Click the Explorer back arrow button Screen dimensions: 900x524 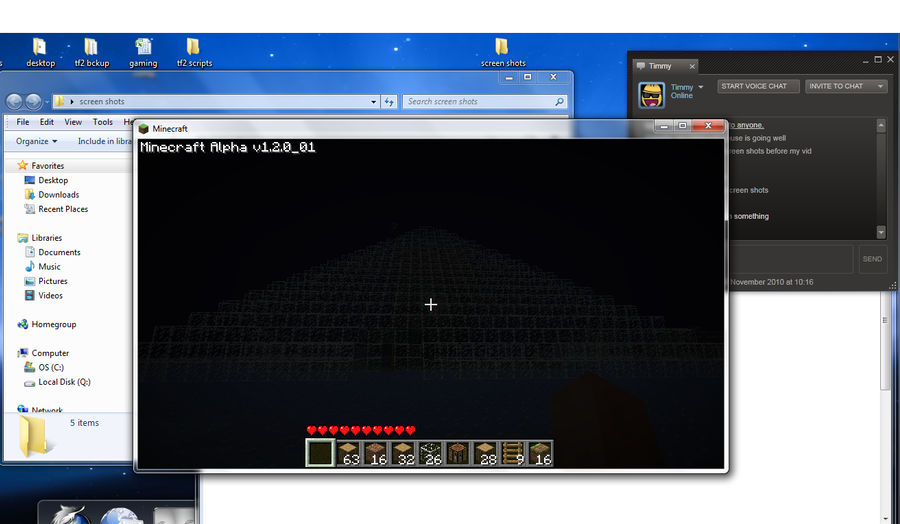14,102
